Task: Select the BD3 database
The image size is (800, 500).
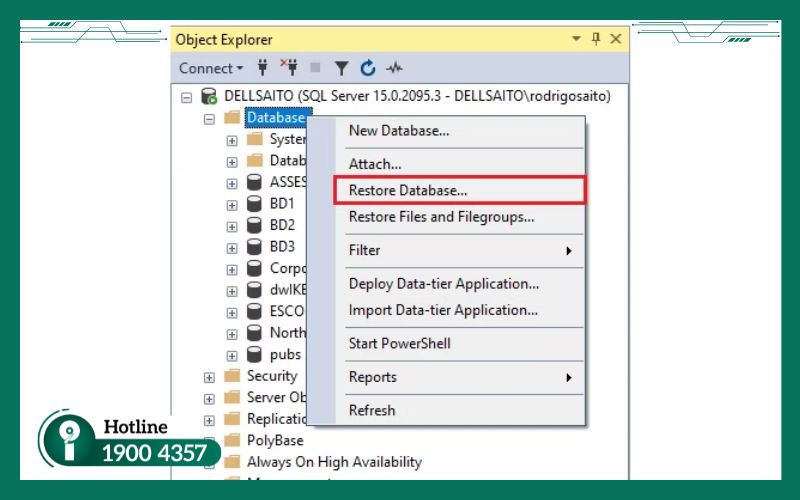Action: coord(282,246)
